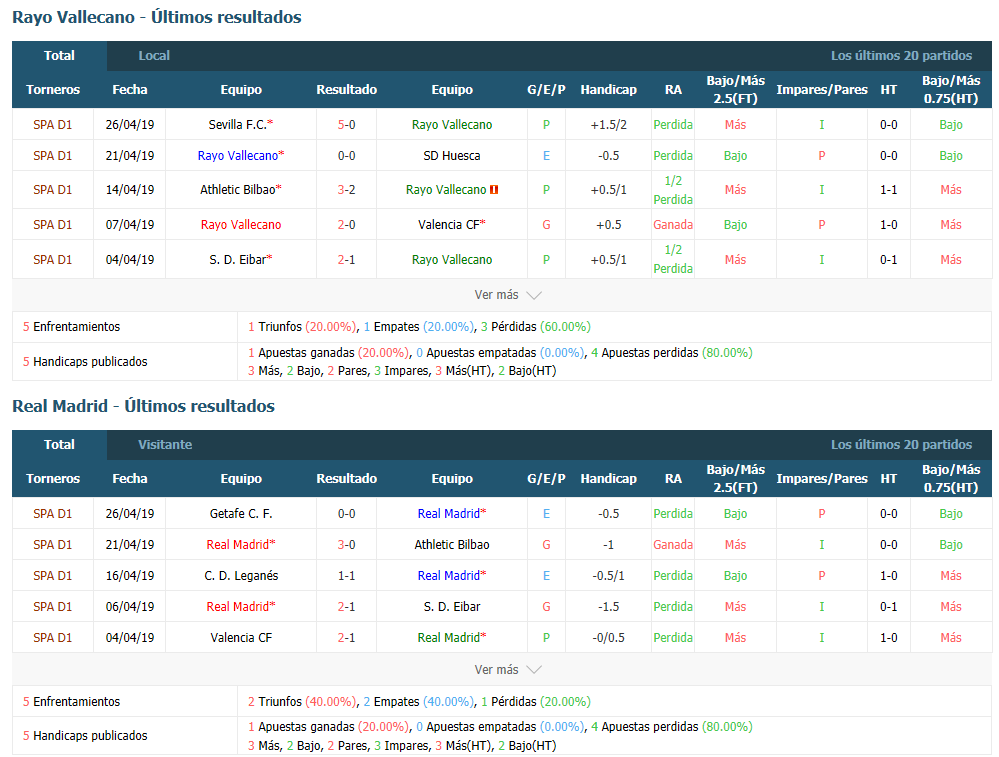Click the 16/04/19 date cell
The height and width of the screenshot is (757, 999).
pos(130,575)
